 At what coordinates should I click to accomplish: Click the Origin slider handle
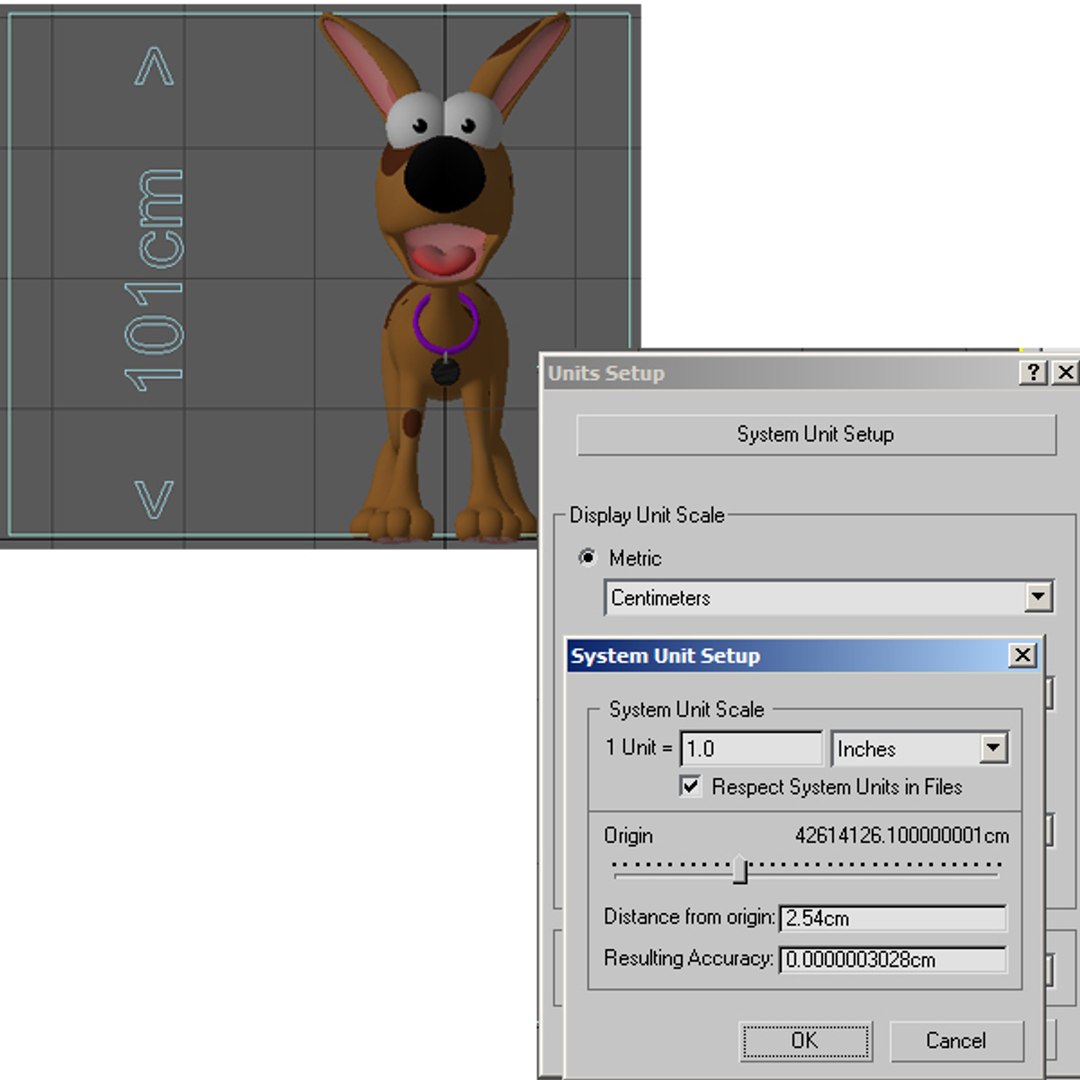(x=740, y=869)
